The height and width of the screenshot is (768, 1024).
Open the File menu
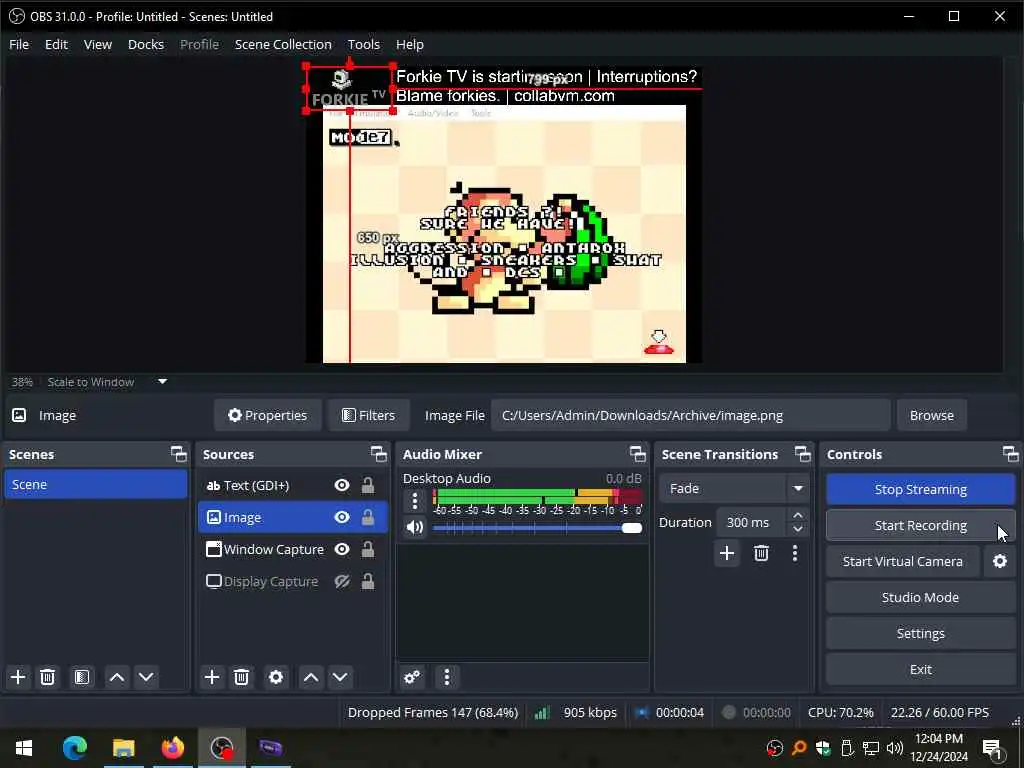point(19,44)
